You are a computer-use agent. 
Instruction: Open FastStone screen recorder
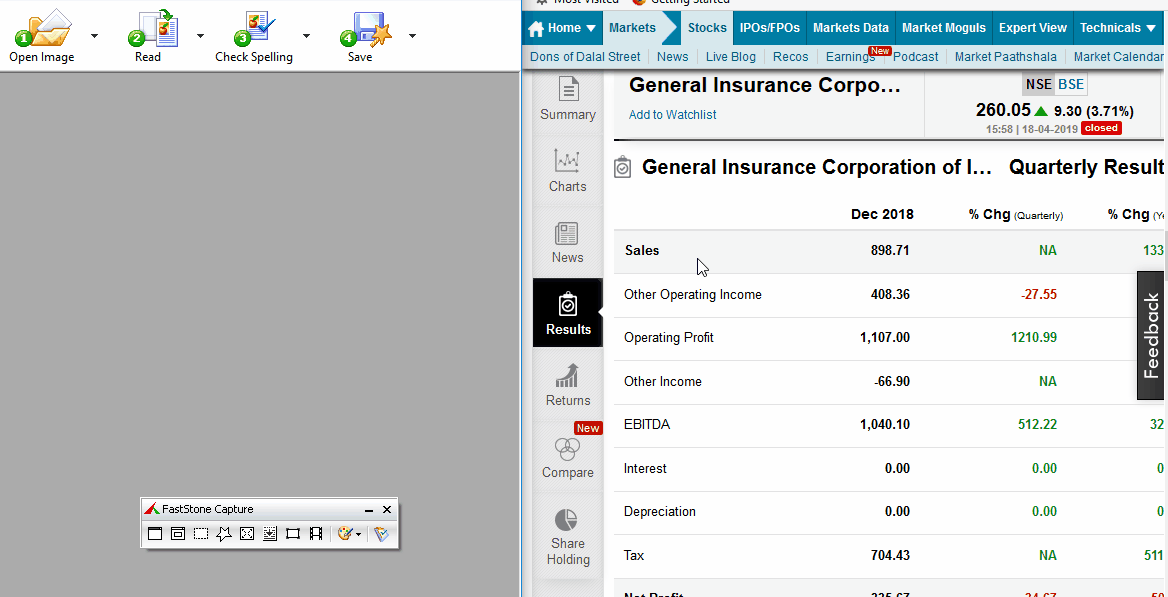tap(316, 534)
